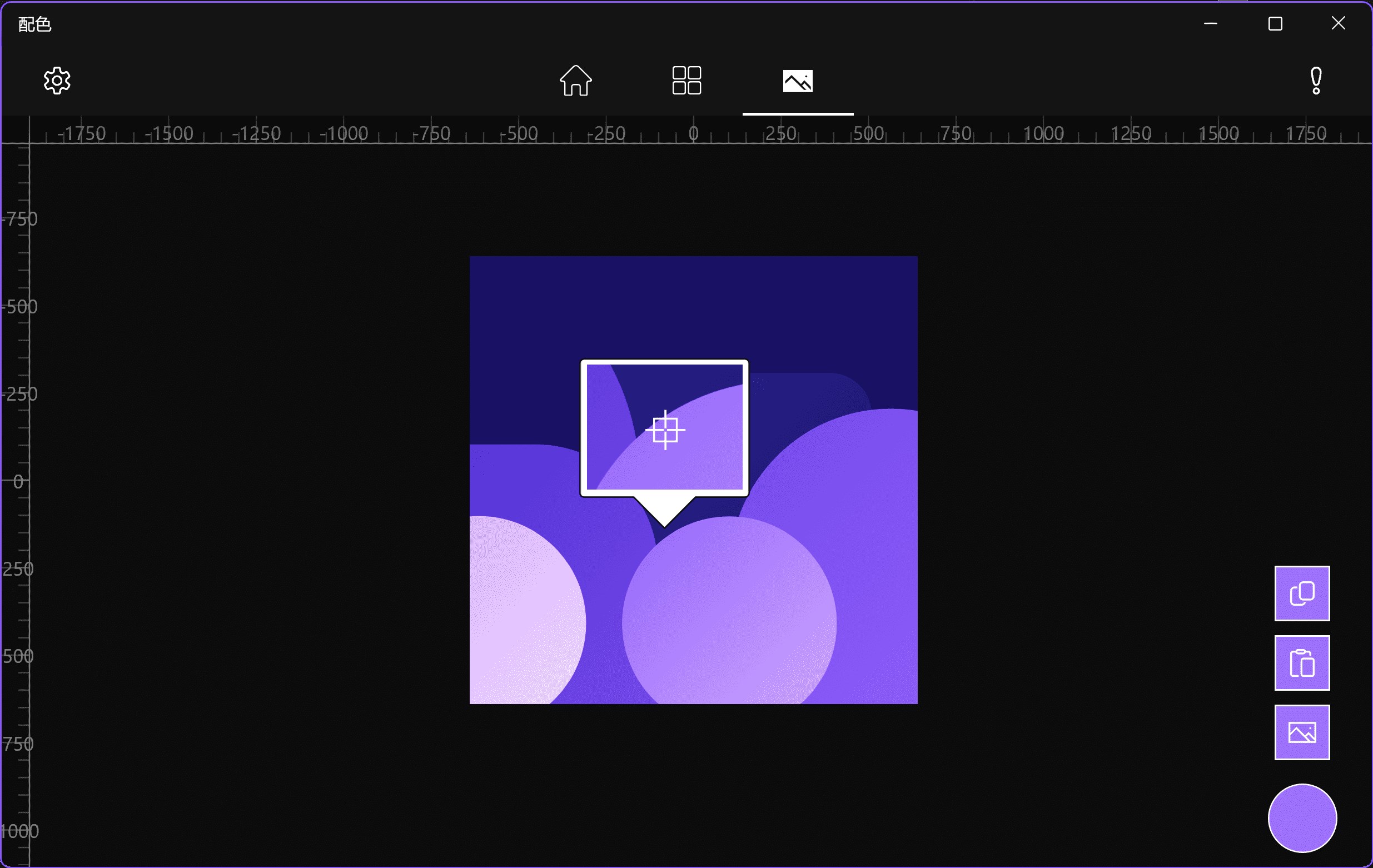Click the lightbulb tips icon

(x=1316, y=81)
